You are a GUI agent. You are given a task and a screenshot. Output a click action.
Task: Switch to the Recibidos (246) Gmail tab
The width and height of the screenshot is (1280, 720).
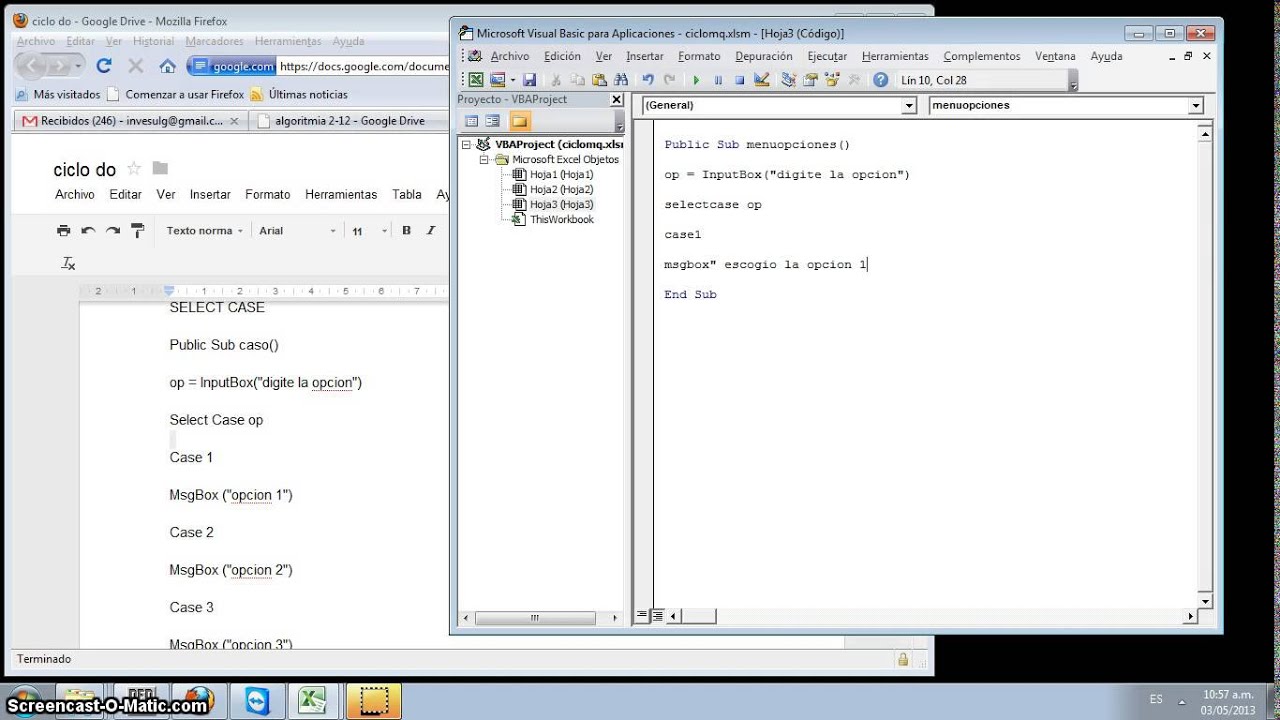coord(130,121)
